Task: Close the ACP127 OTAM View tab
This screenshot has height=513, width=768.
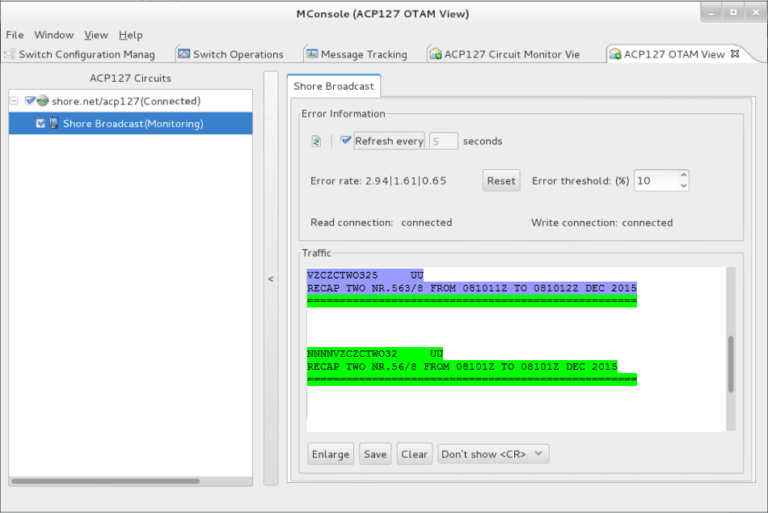Action: tap(735, 53)
